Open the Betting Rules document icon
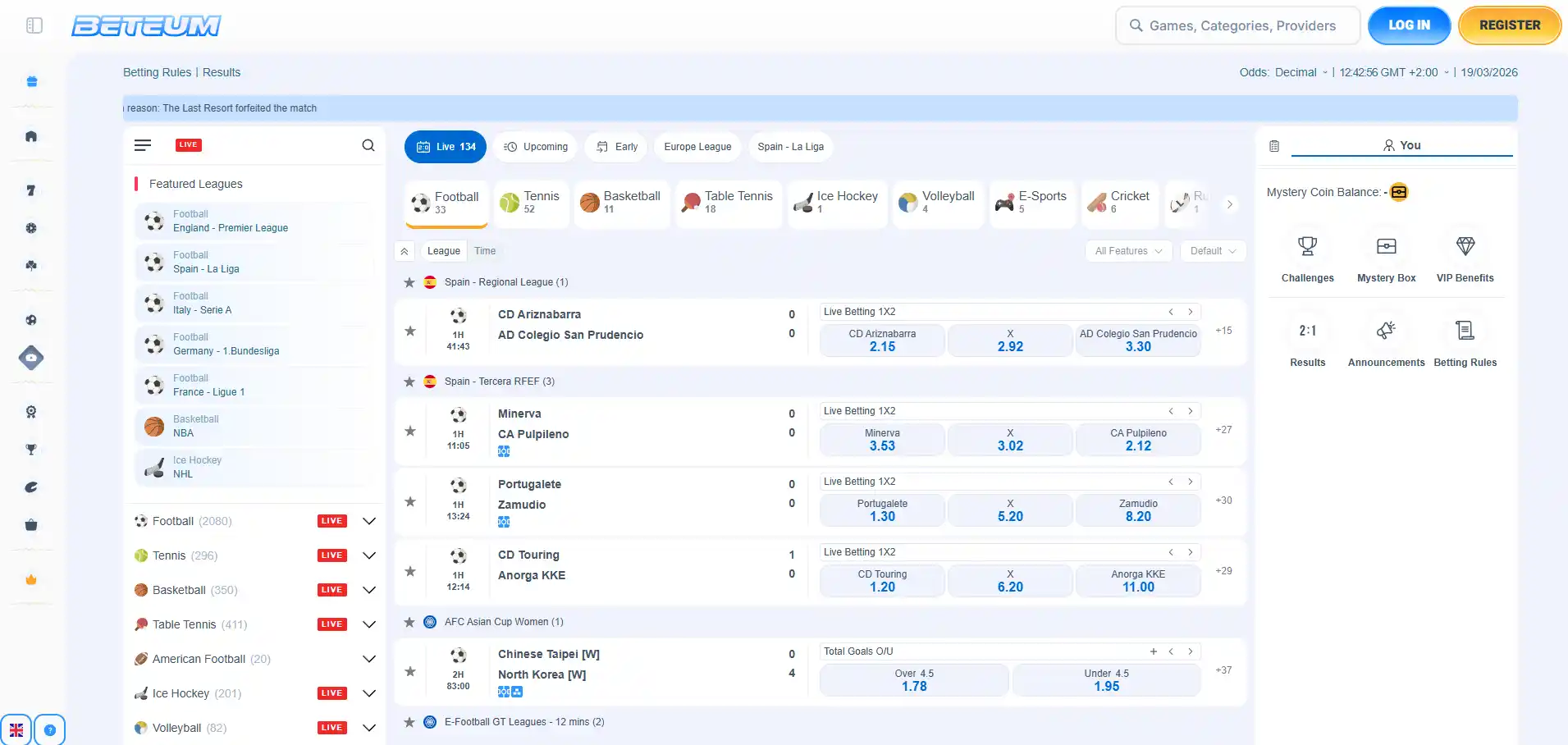 click(x=1465, y=331)
